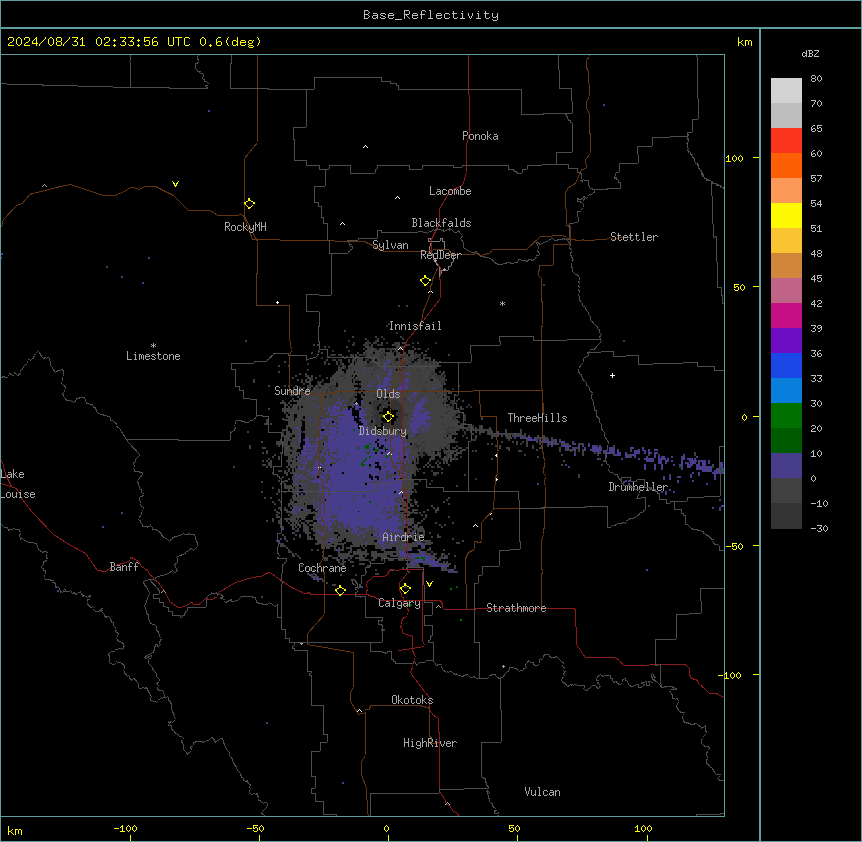Image resolution: width=862 pixels, height=842 pixels.
Task: Click the HighRiver town label
Action: [430, 743]
